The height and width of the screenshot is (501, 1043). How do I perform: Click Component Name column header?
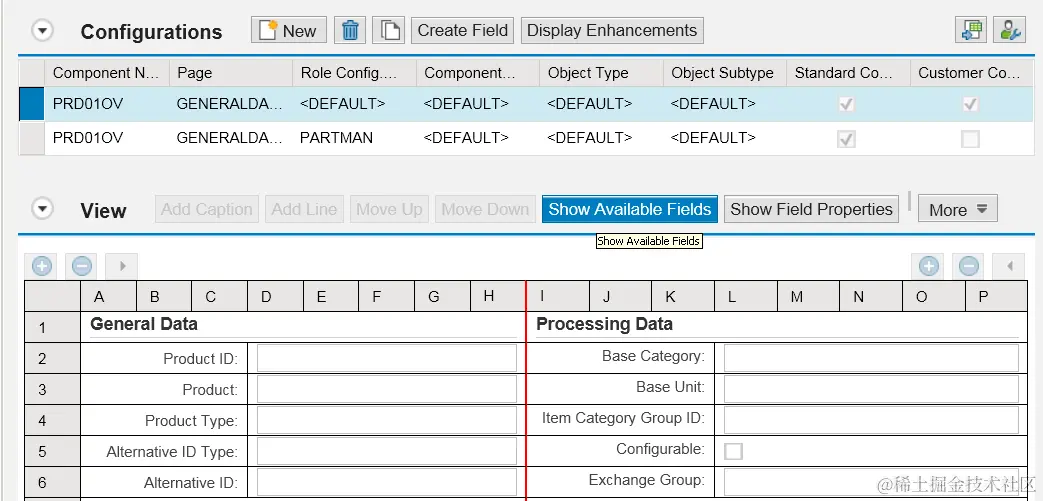click(x=106, y=73)
